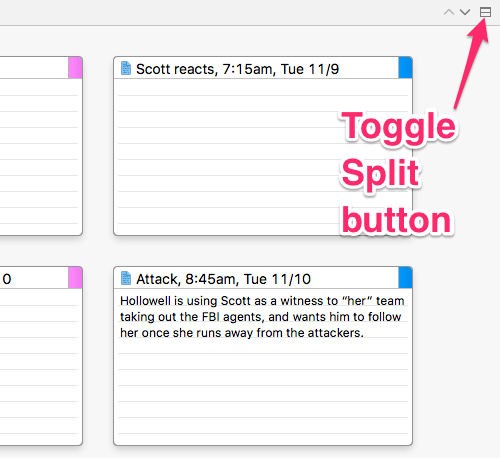Select the blue label on Attack card

click(x=405, y=277)
